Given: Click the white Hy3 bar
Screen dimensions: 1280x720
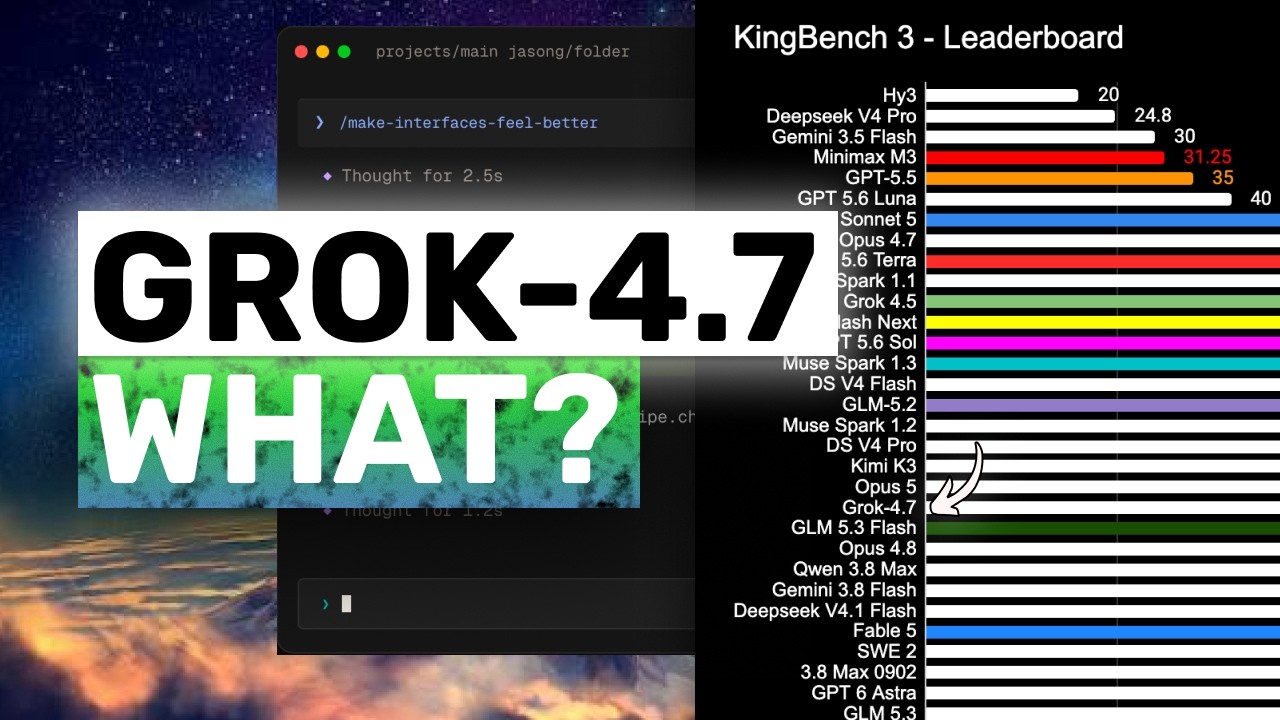Looking at the screenshot, I should (x=1002, y=96).
